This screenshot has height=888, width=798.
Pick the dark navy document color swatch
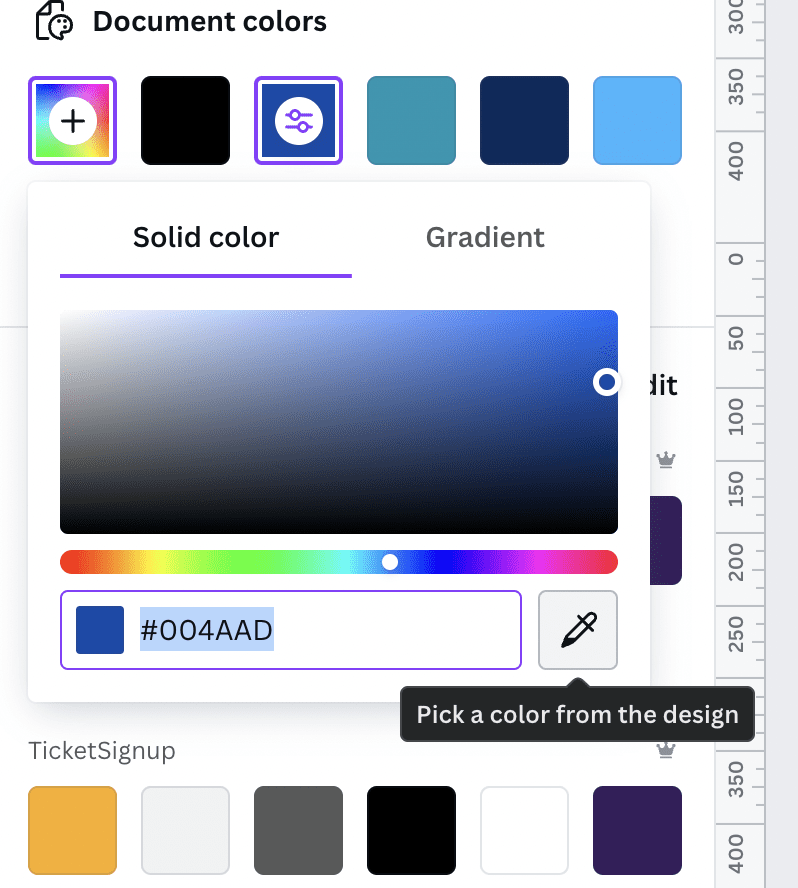[524, 121]
